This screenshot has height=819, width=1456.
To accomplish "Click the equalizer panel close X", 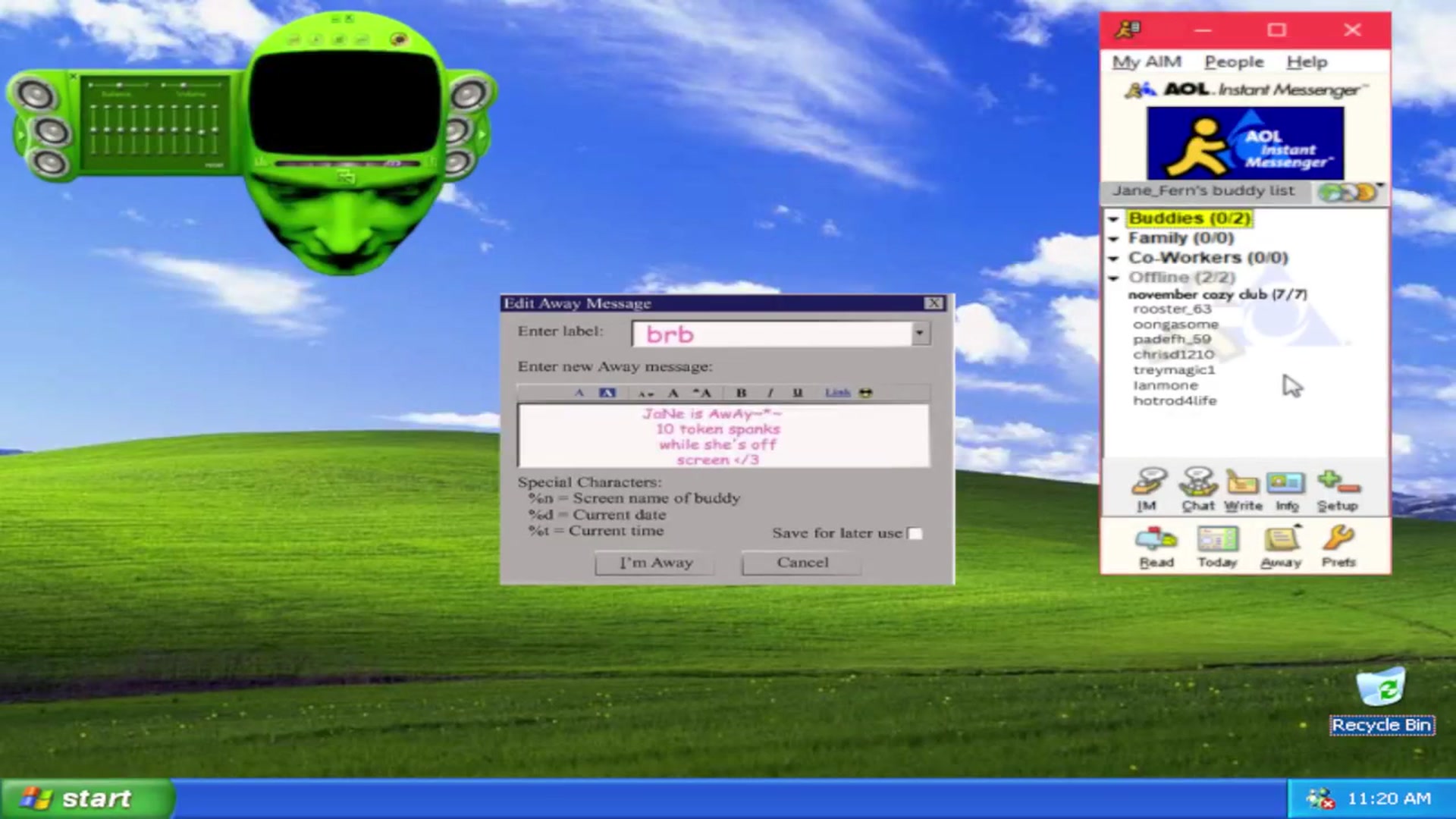I will pyautogui.click(x=74, y=76).
